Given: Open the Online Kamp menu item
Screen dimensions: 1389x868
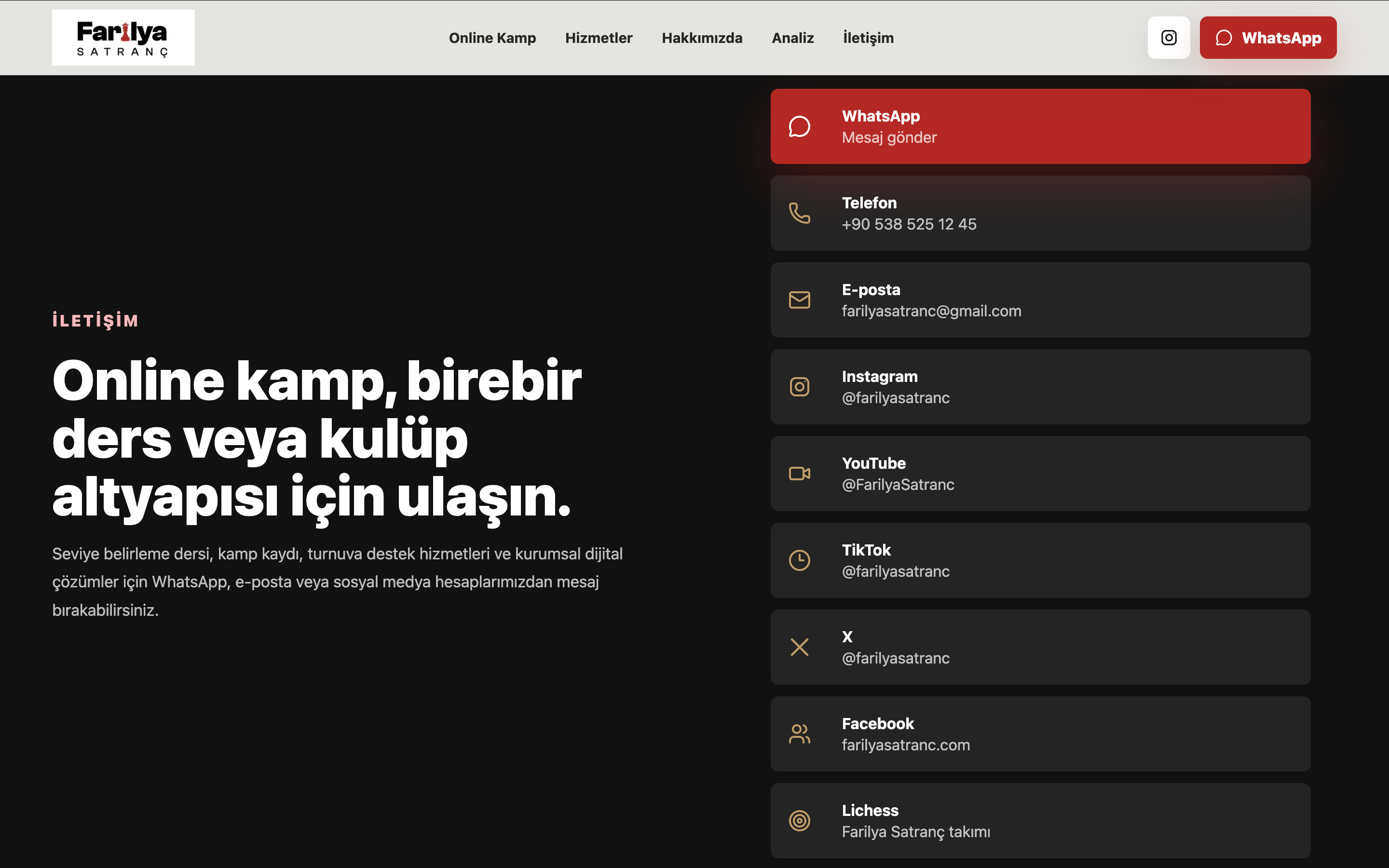Looking at the screenshot, I should click(x=492, y=38).
